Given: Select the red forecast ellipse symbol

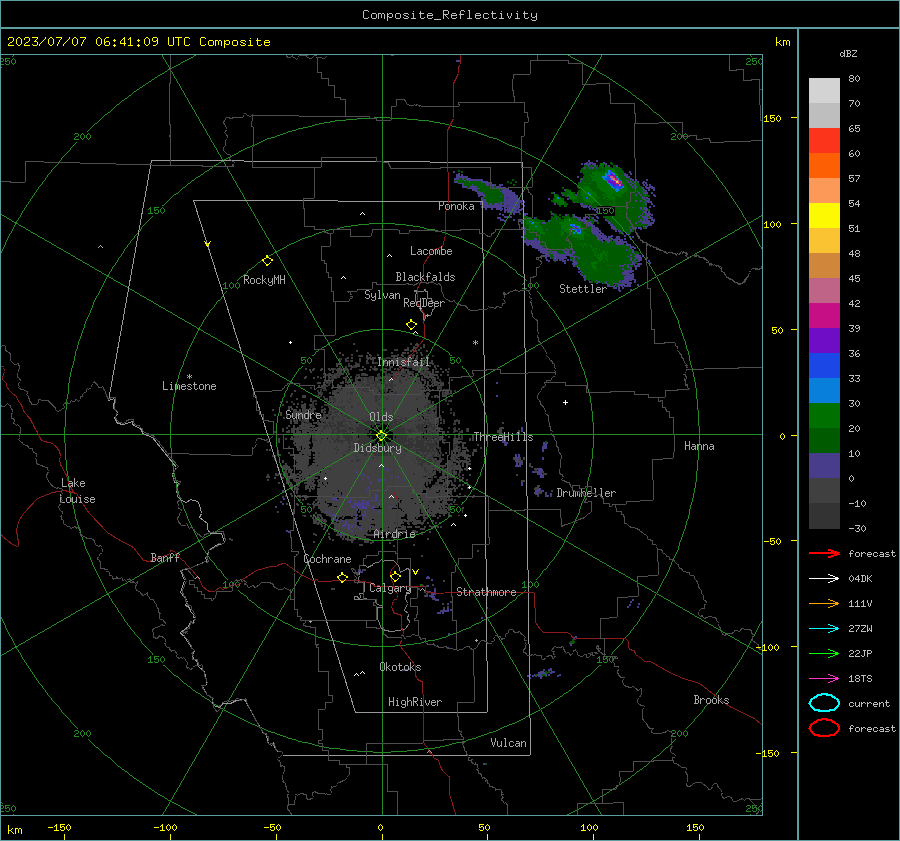Looking at the screenshot, I should [824, 728].
